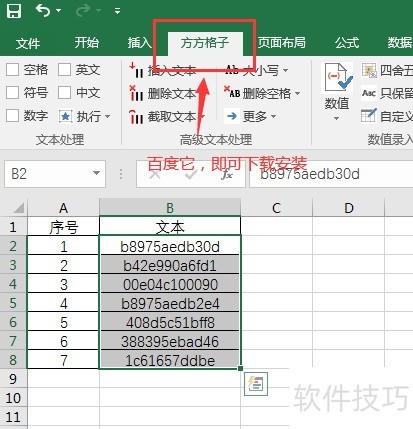Screen dimensions: 413x429
Task: Click cell containing b8975aedb2e4
Action: [170, 303]
